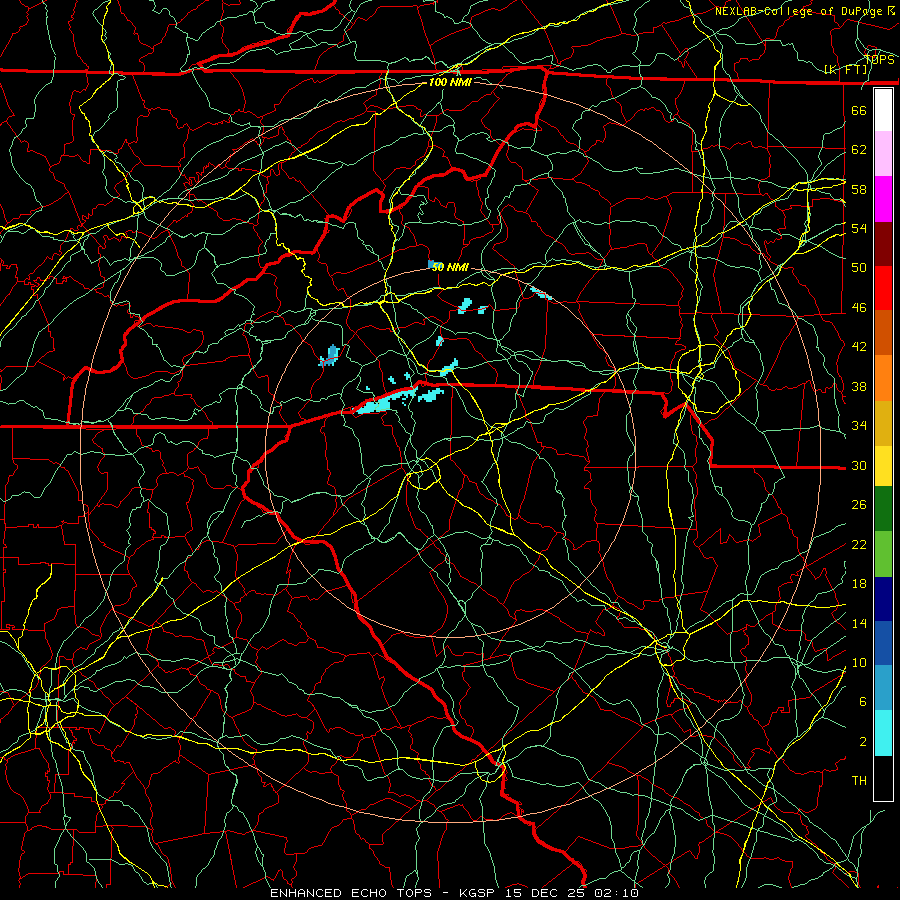The image size is (900, 900).
Task: Click the "66" scale label
Action: pos(859,110)
